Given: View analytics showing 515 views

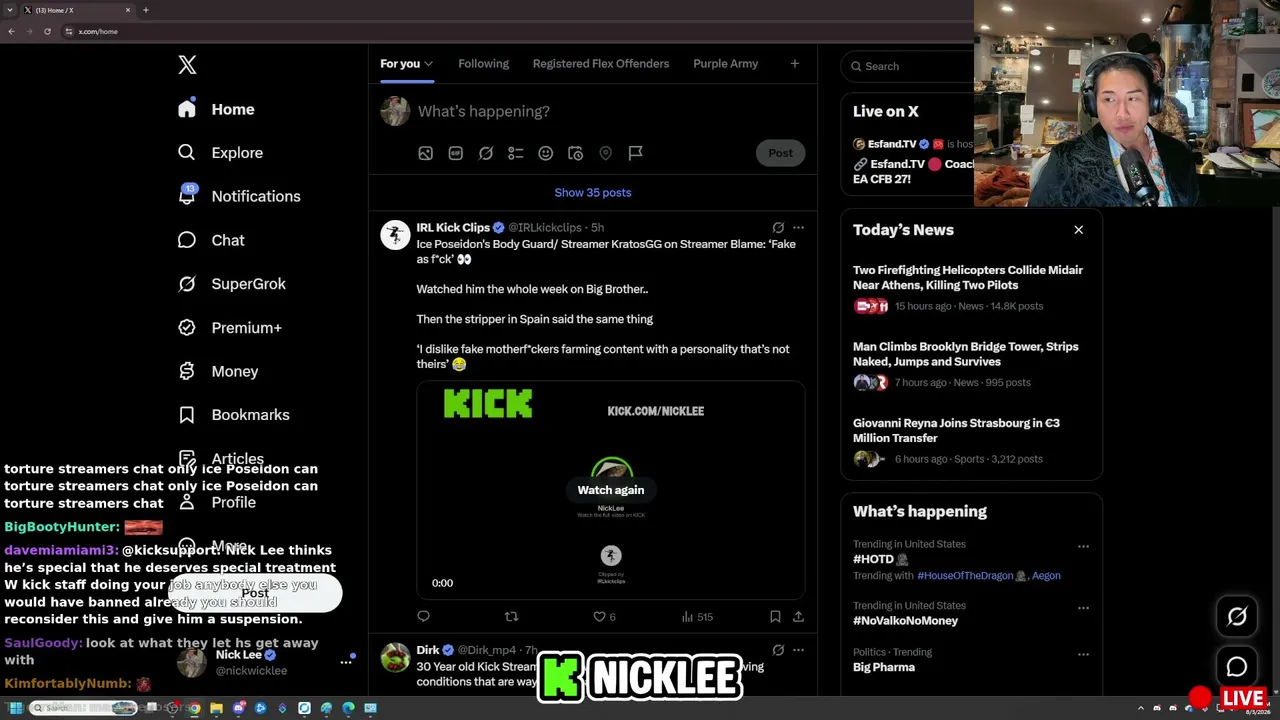Looking at the screenshot, I should [697, 617].
